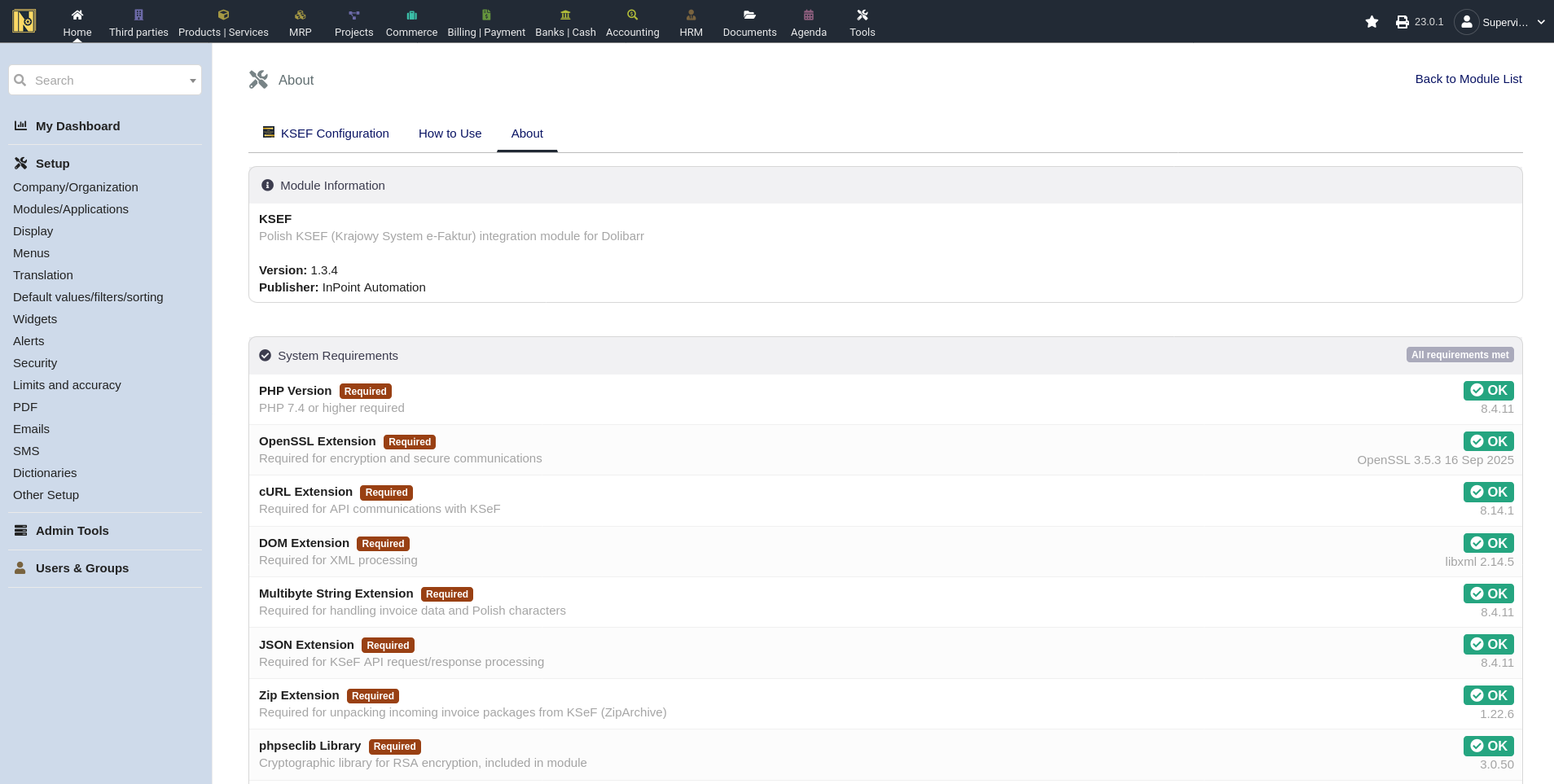Click the bookmarks star icon
Screen dimensions: 1554x784
coord(1372,22)
